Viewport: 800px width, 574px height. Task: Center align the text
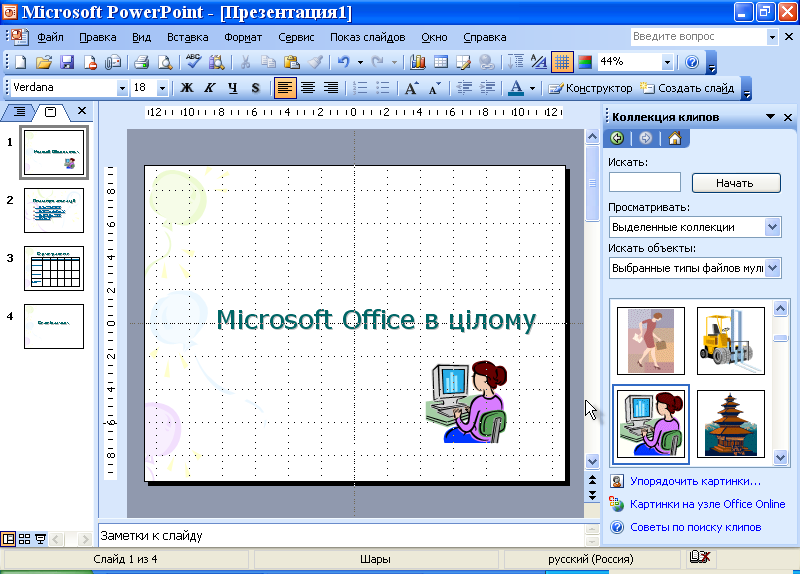pyautogui.click(x=308, y=88)
